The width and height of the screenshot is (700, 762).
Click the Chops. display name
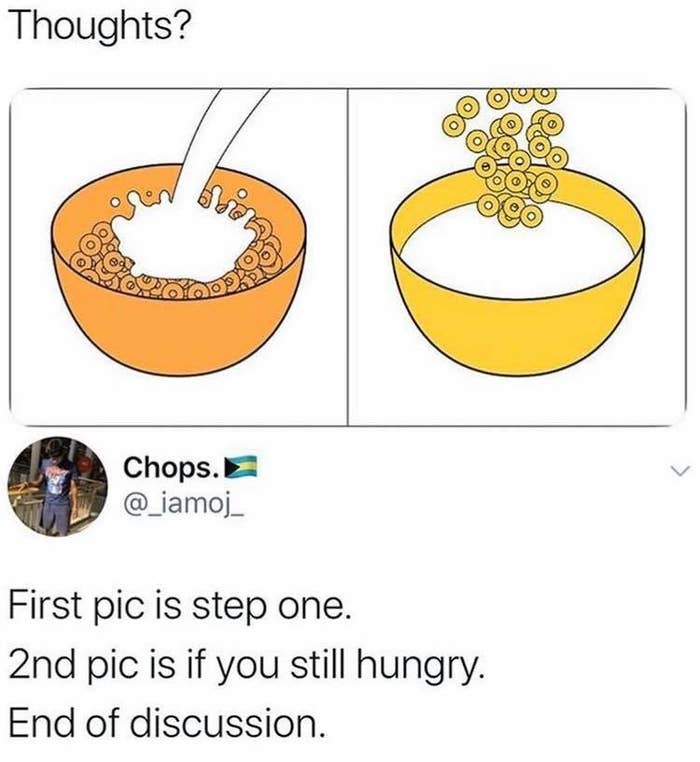click(x=170, y=468)
